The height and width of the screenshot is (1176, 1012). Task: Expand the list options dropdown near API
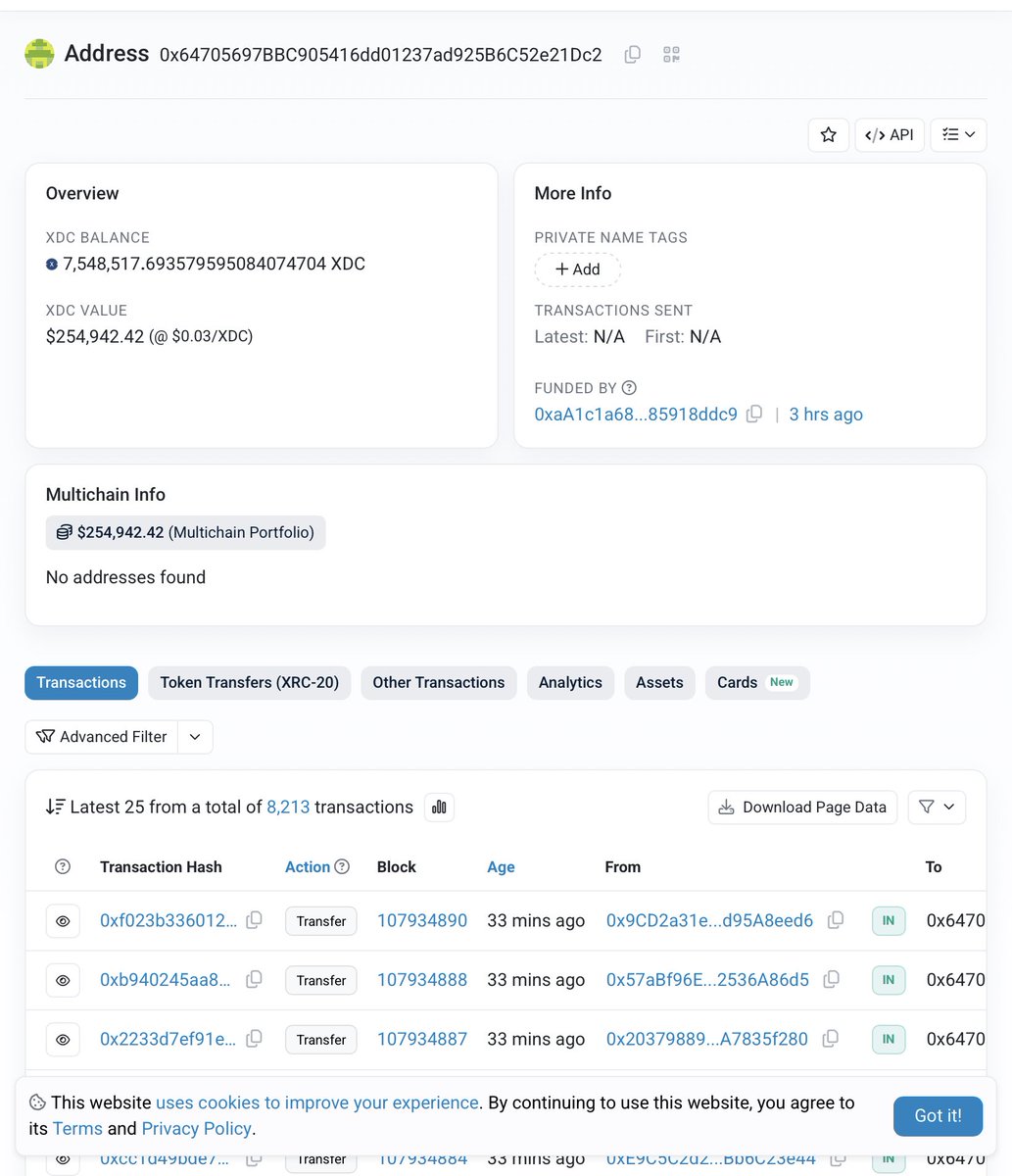coord(958,134)
